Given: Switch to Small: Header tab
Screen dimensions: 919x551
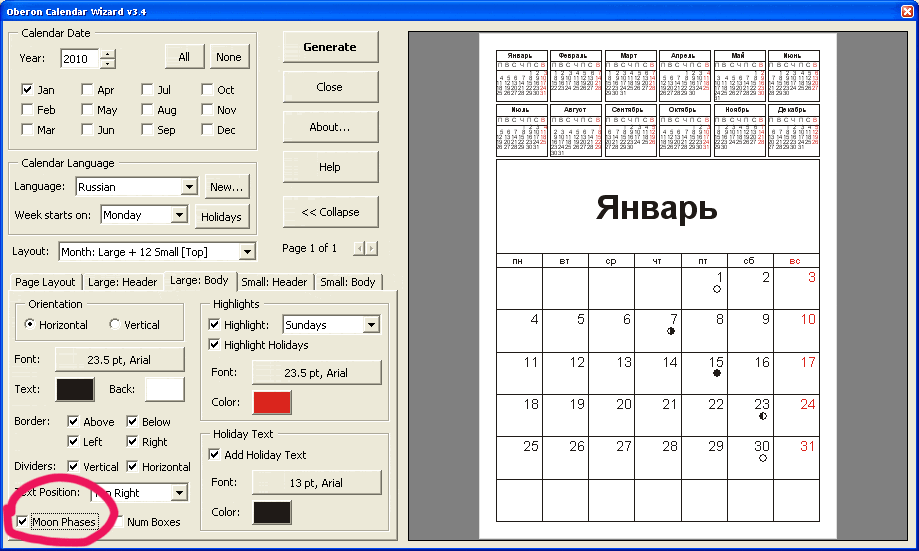Looking at the screenshot, I should pyautogui.click(x=274, y=282).
